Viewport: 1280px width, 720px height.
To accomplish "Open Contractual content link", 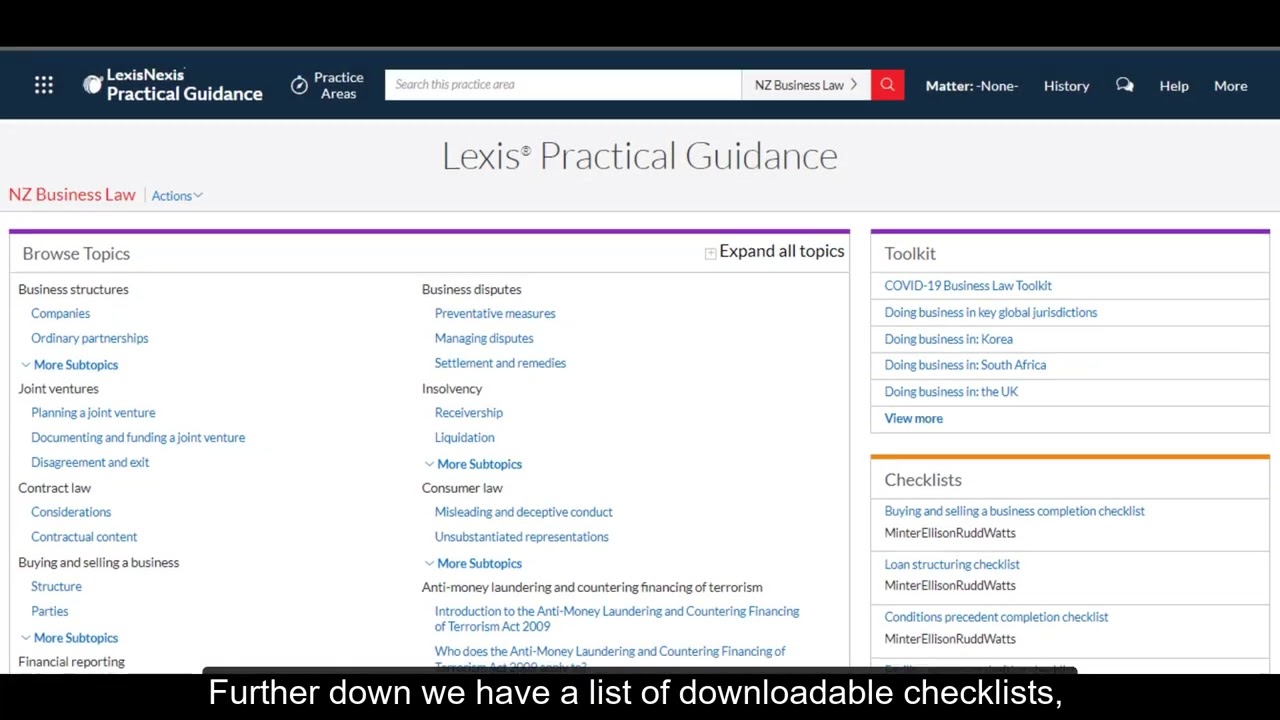I will pos(84,537).
